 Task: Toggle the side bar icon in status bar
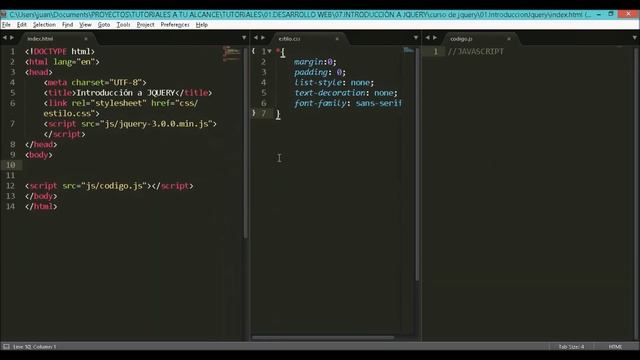point(6,347)
